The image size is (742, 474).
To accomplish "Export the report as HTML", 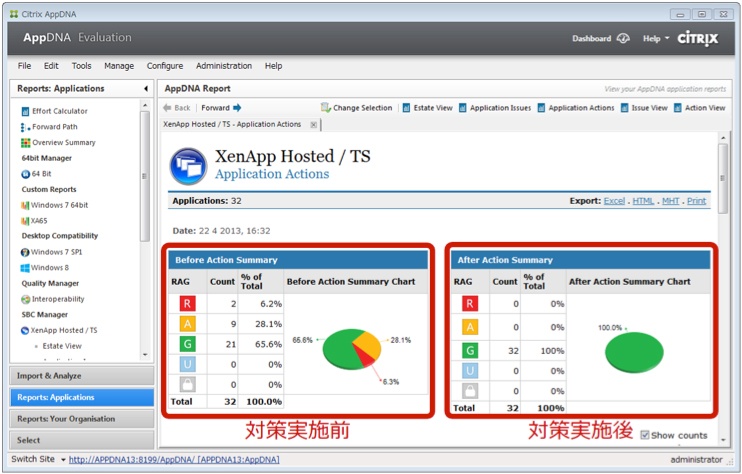I will click(643, 201).
